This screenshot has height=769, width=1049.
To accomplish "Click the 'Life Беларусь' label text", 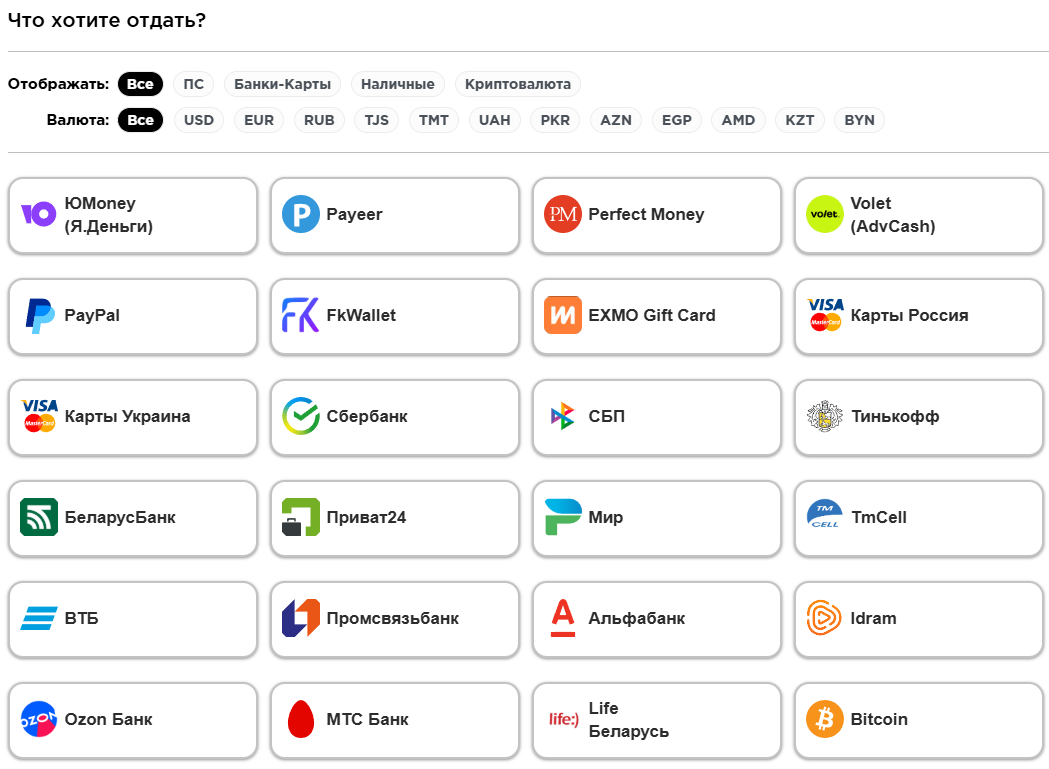I will point(628,719).
